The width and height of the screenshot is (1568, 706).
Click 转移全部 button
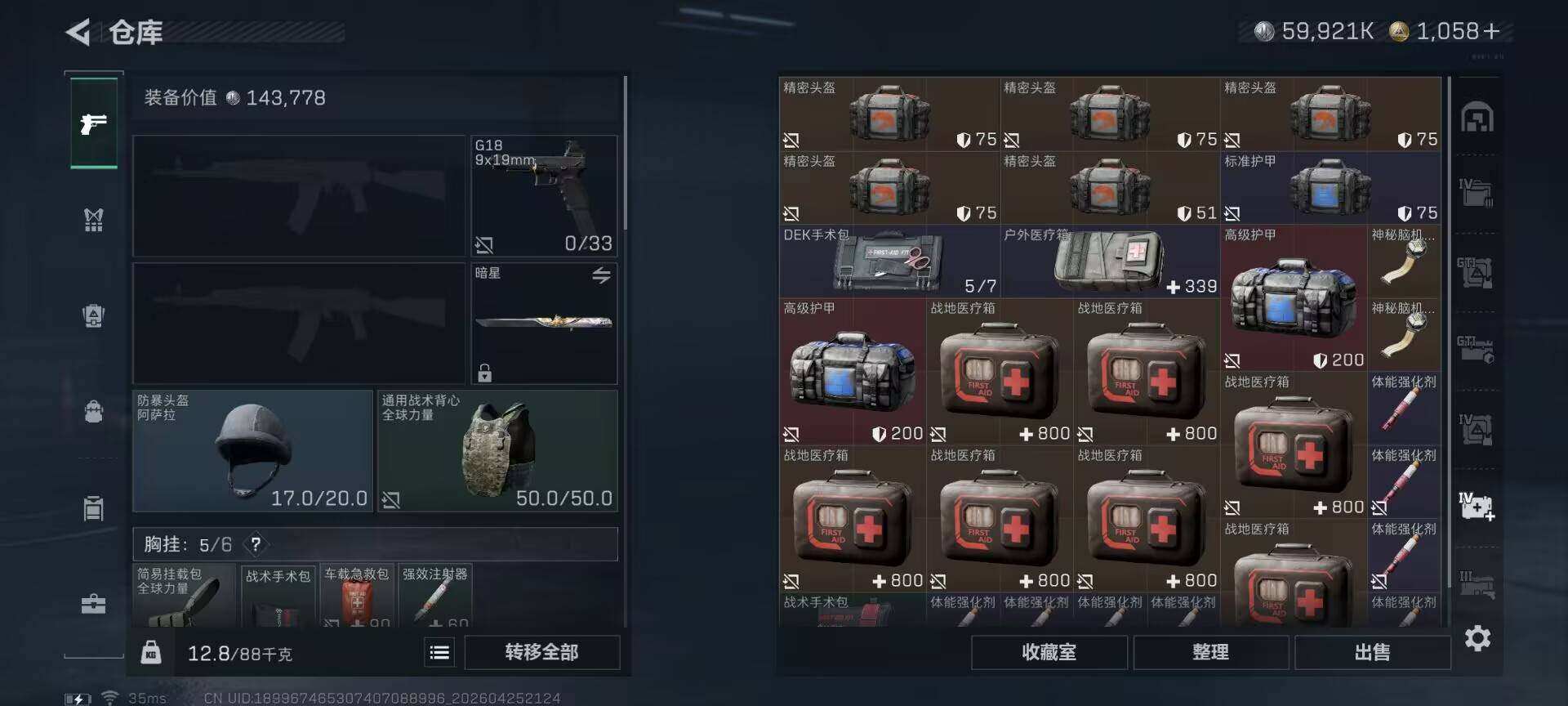click(542, 652)
